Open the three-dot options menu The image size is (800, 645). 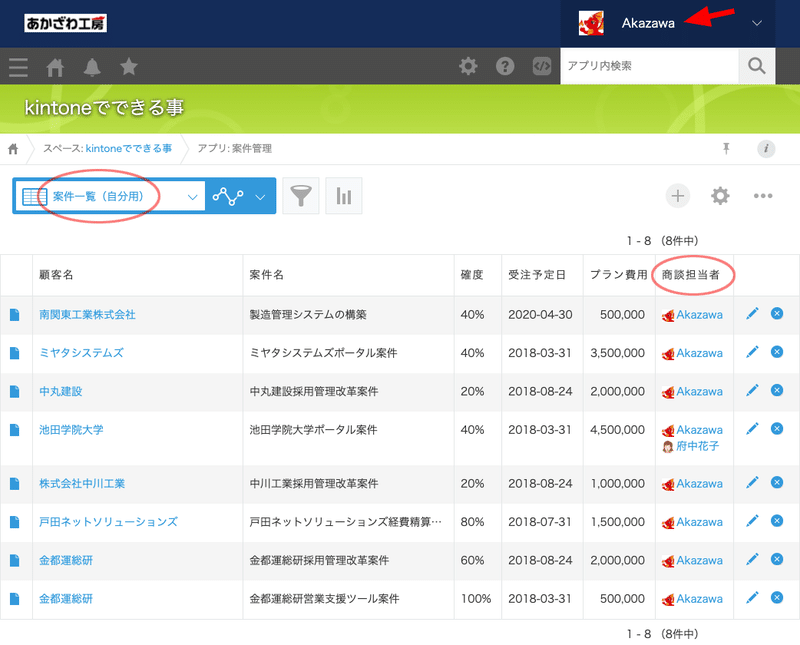[763, 196]
